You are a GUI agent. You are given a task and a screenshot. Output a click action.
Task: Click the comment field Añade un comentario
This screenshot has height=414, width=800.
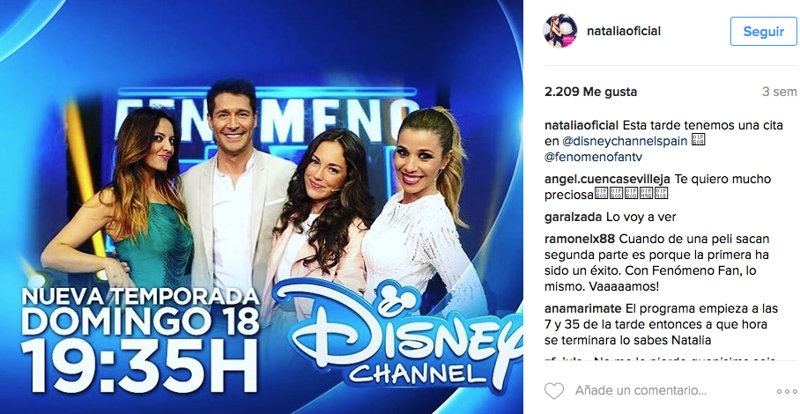click(640, 391)
